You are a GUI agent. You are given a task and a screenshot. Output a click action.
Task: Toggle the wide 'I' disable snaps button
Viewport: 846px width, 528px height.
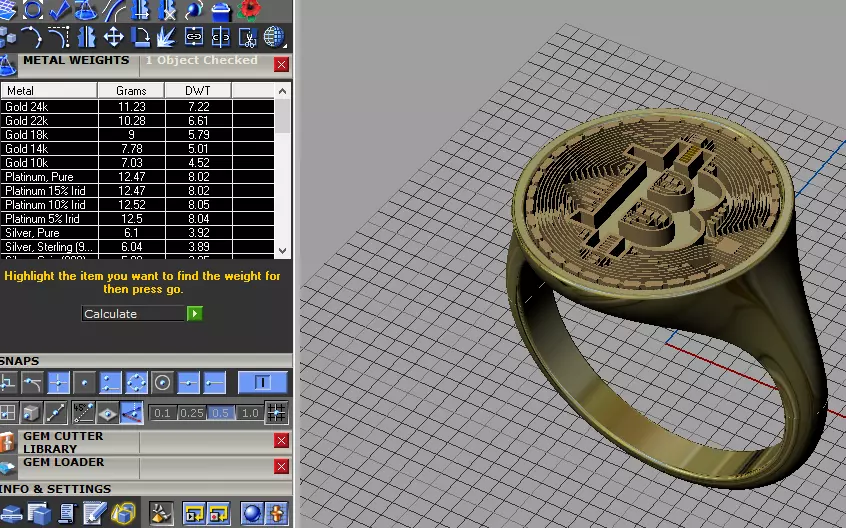coord(262,383)
